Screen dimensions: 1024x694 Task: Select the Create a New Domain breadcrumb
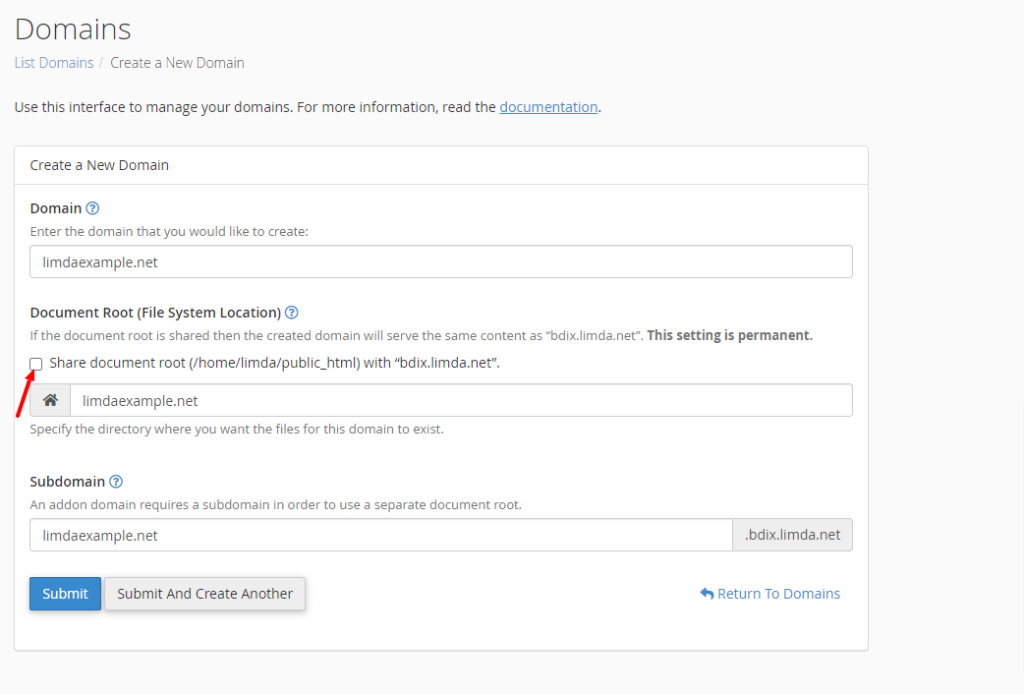177,62
